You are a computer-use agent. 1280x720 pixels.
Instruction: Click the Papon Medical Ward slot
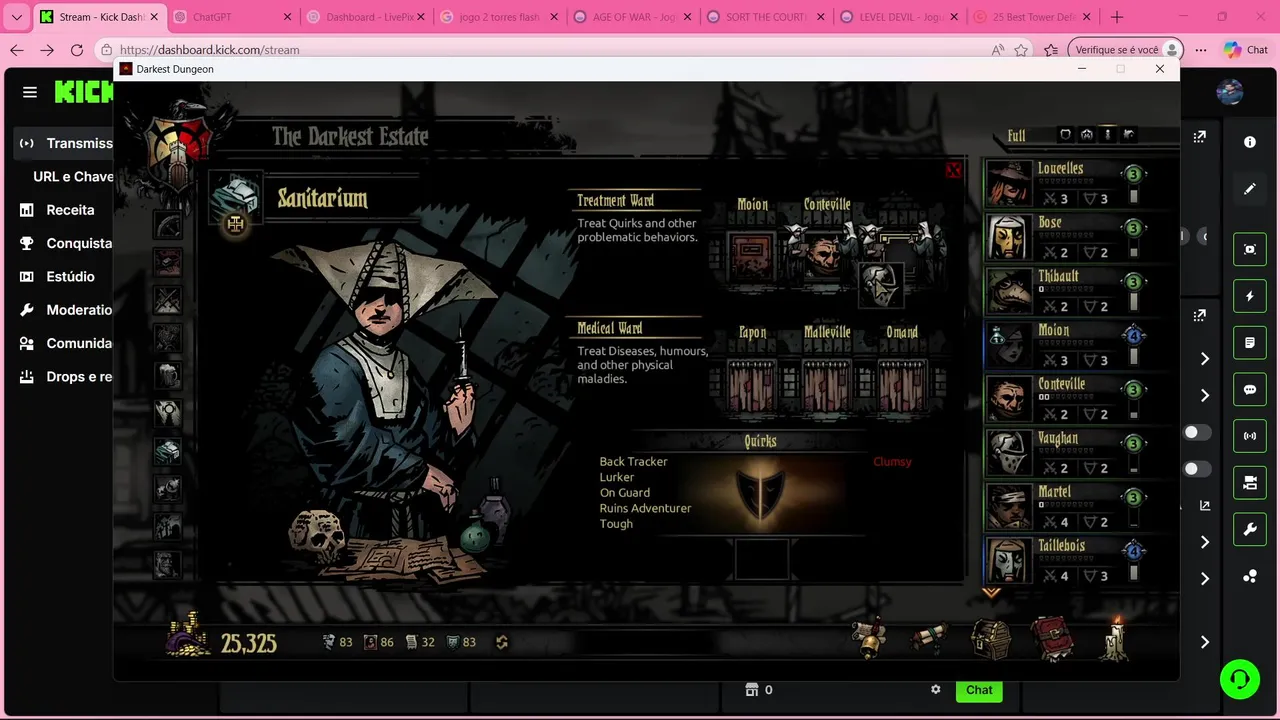point(752,386)
